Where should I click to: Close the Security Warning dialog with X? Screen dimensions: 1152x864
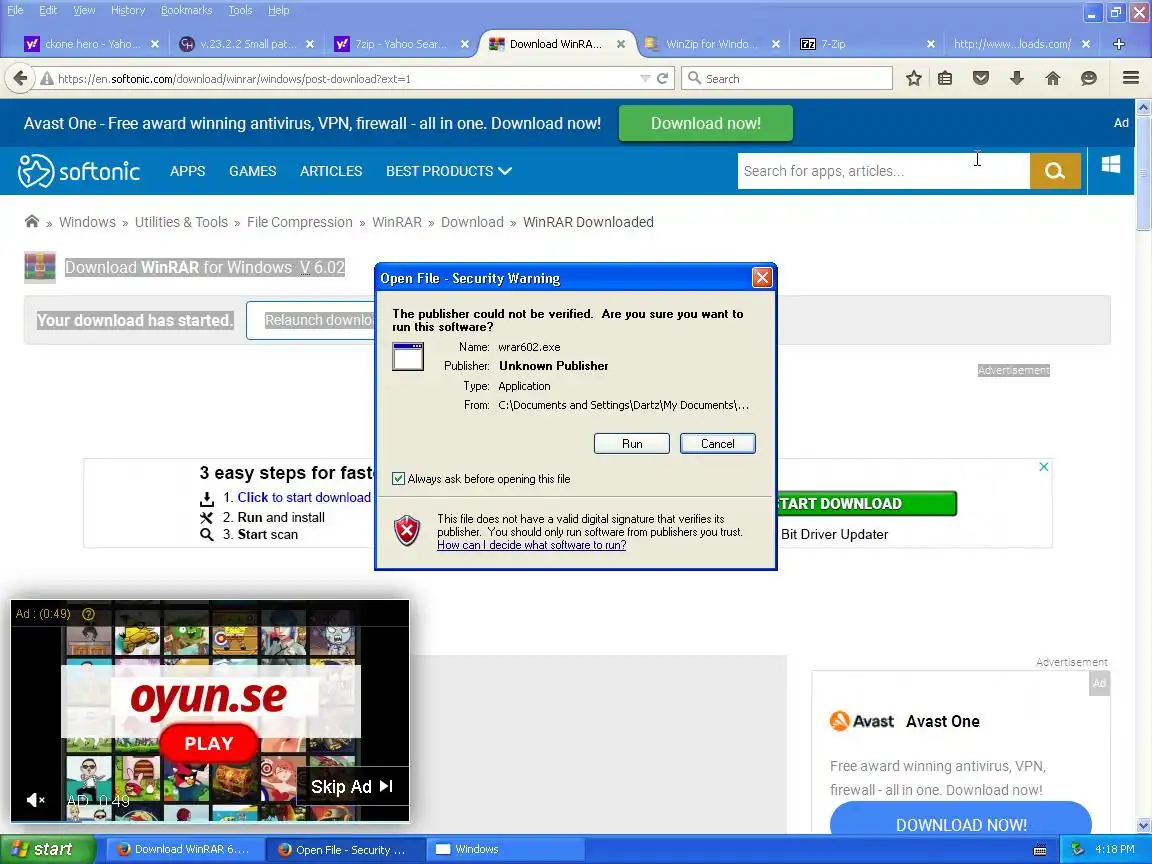click(x=762, y=278)
